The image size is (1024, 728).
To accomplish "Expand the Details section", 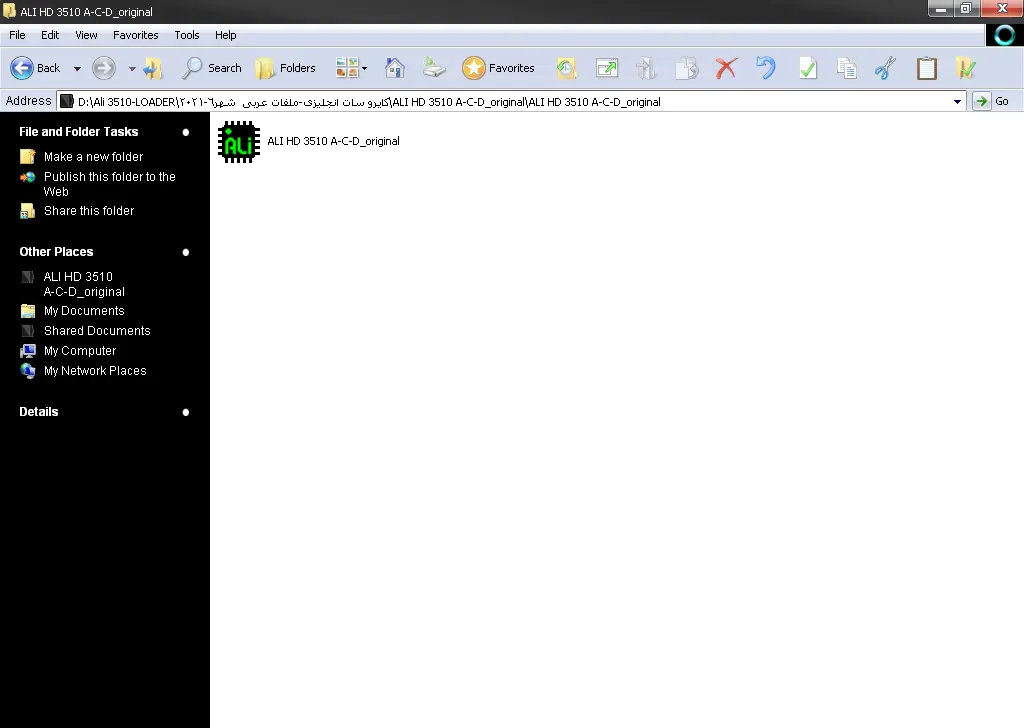I will click(185, 413).
